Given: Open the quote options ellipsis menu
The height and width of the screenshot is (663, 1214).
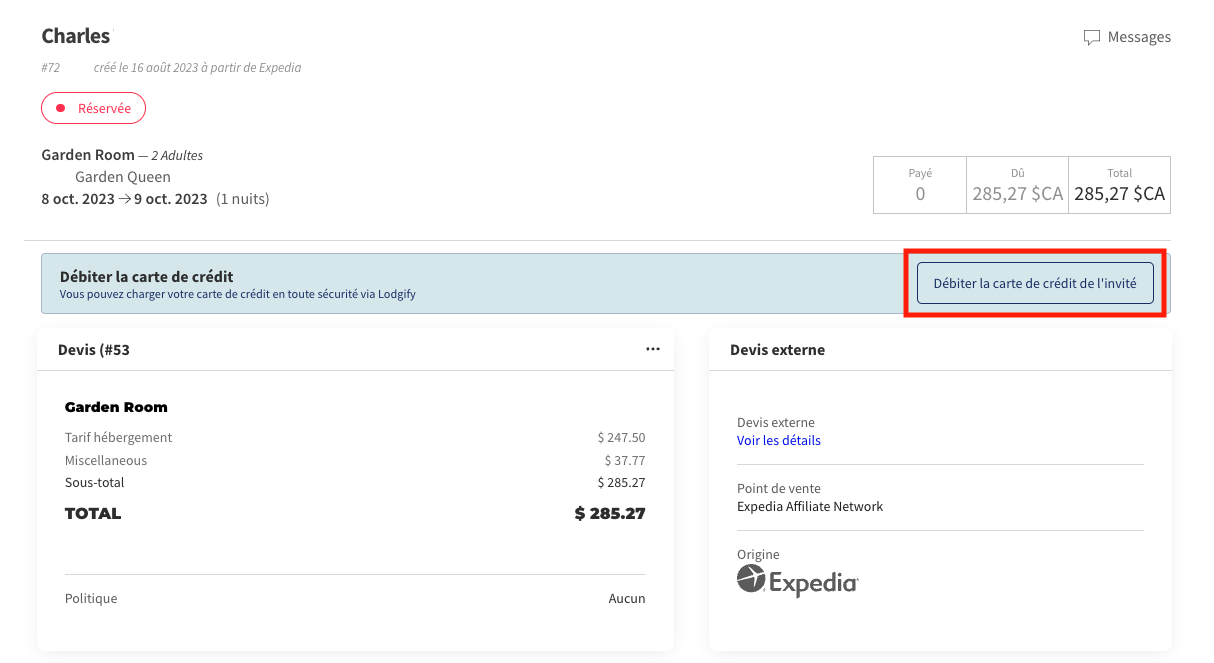Looking at the screenshot, I should 653,349.
